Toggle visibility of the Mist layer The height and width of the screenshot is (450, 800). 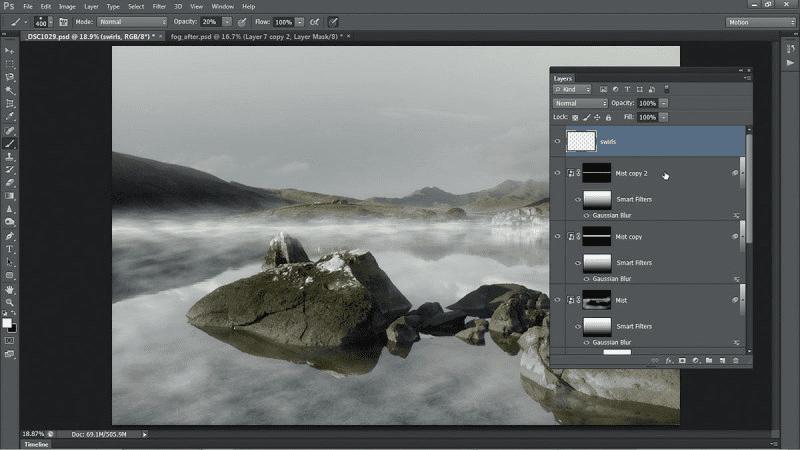pos(558,299)
